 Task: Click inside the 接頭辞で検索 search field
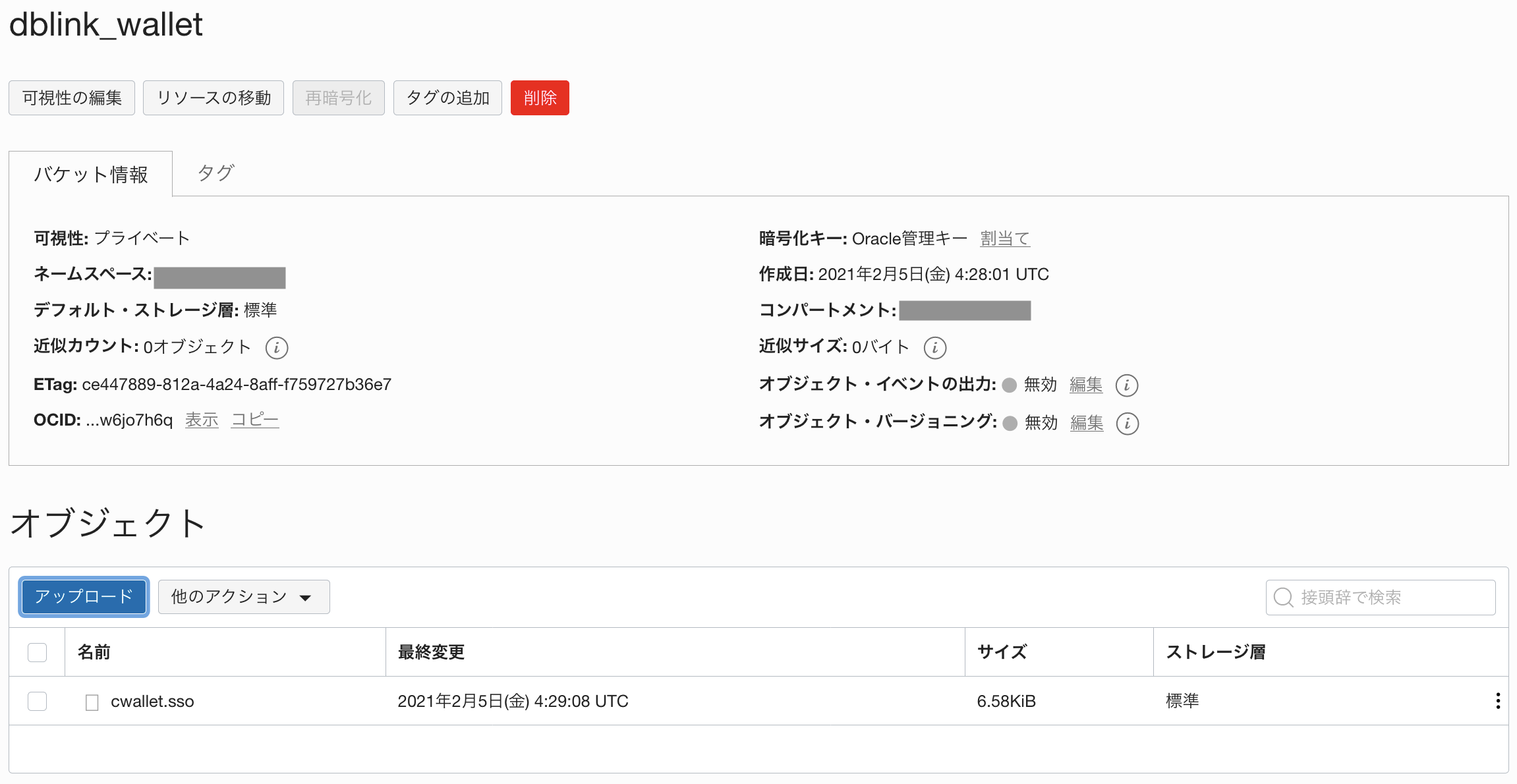pos(1384,597)
